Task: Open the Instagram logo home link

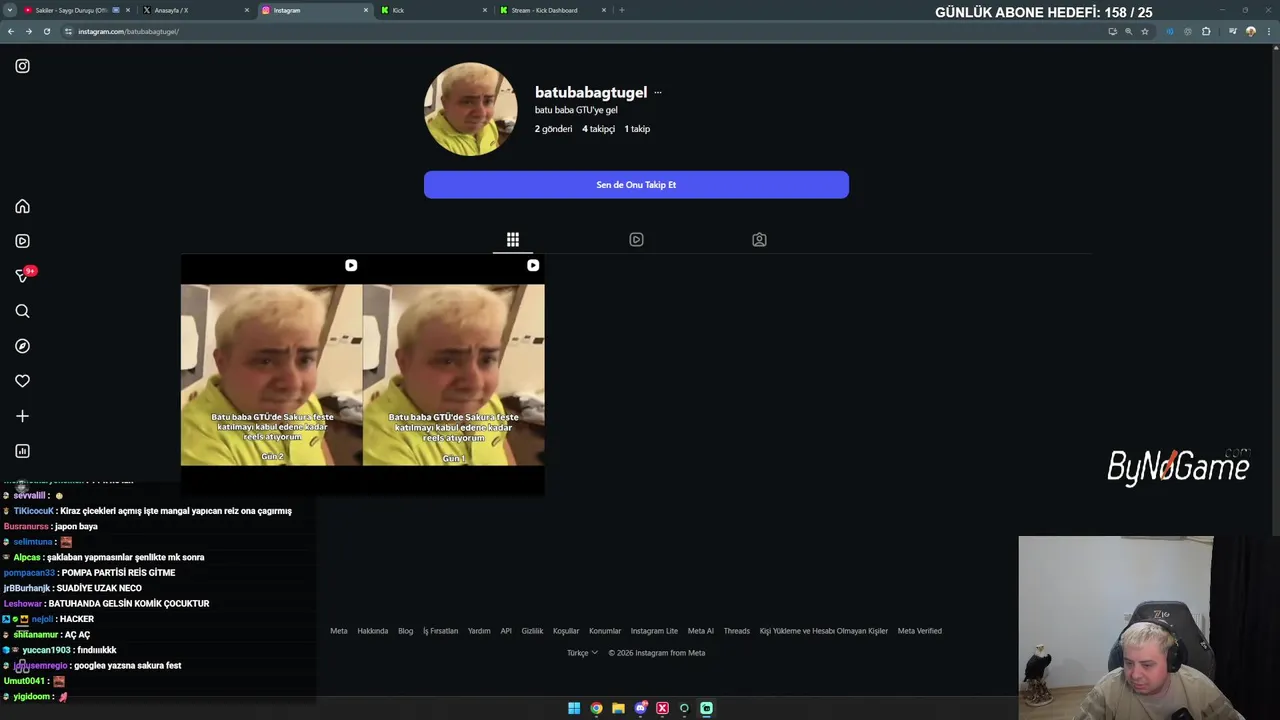Action: click(22, 66)
